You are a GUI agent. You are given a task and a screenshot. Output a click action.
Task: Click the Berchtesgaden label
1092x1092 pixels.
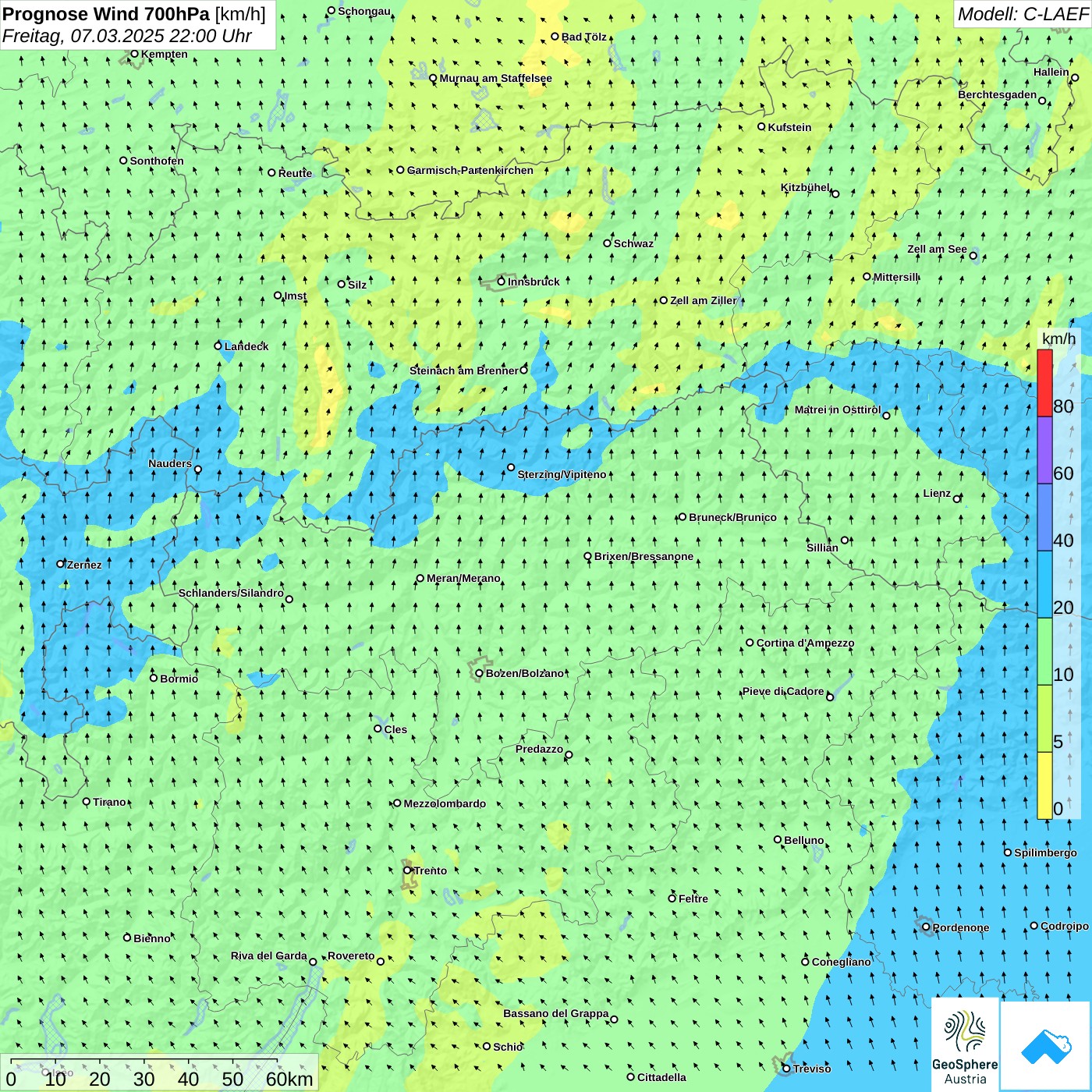tap(998, 94)
